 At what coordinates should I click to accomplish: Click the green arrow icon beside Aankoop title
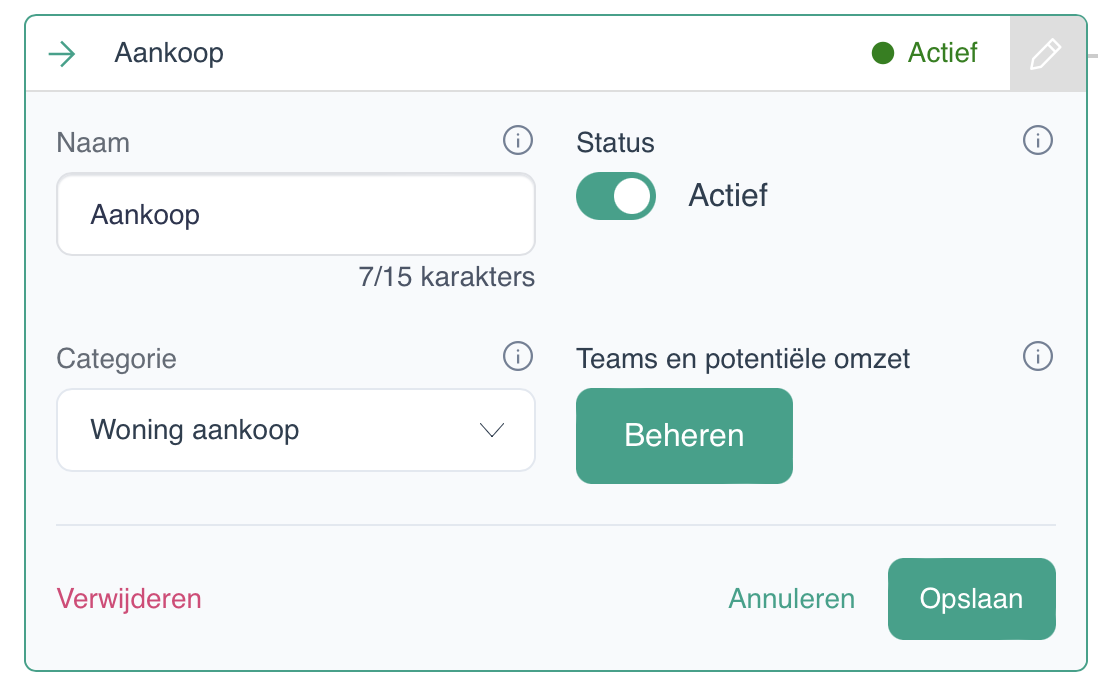[62, 54]
